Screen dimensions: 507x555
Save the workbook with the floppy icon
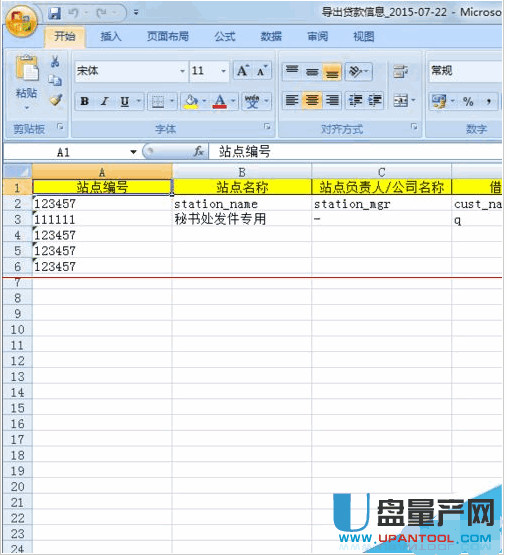click(x=55, y=13)
